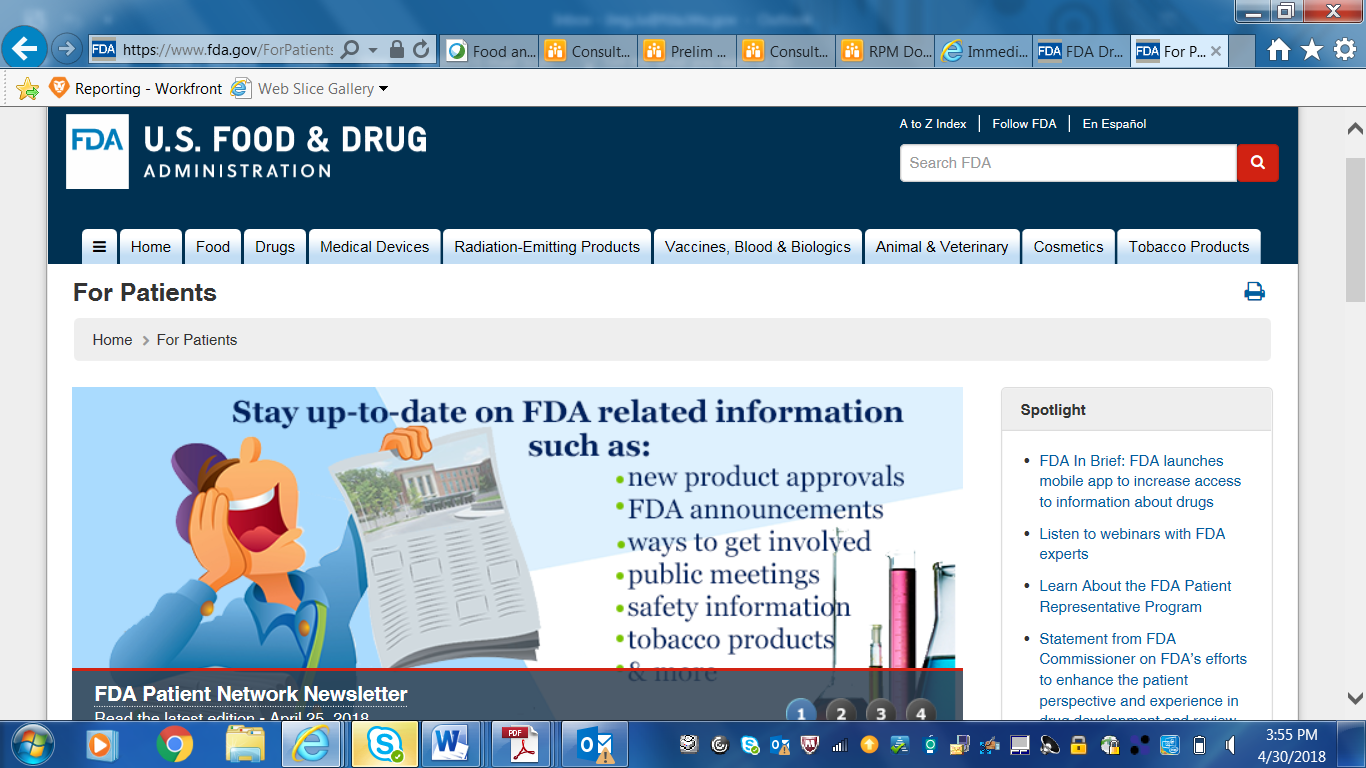Open 'Listen to webinars with FDA experts' link
The image size is (1366, 768).
coord(1132,544)
